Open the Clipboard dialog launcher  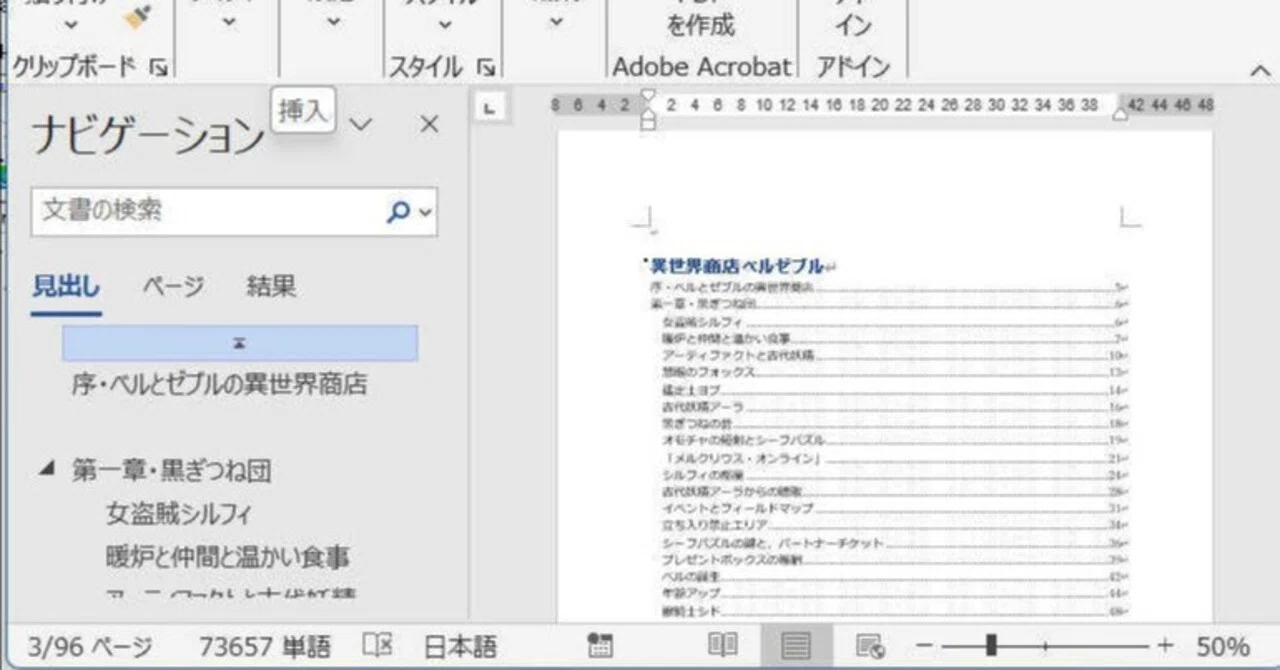159,68
